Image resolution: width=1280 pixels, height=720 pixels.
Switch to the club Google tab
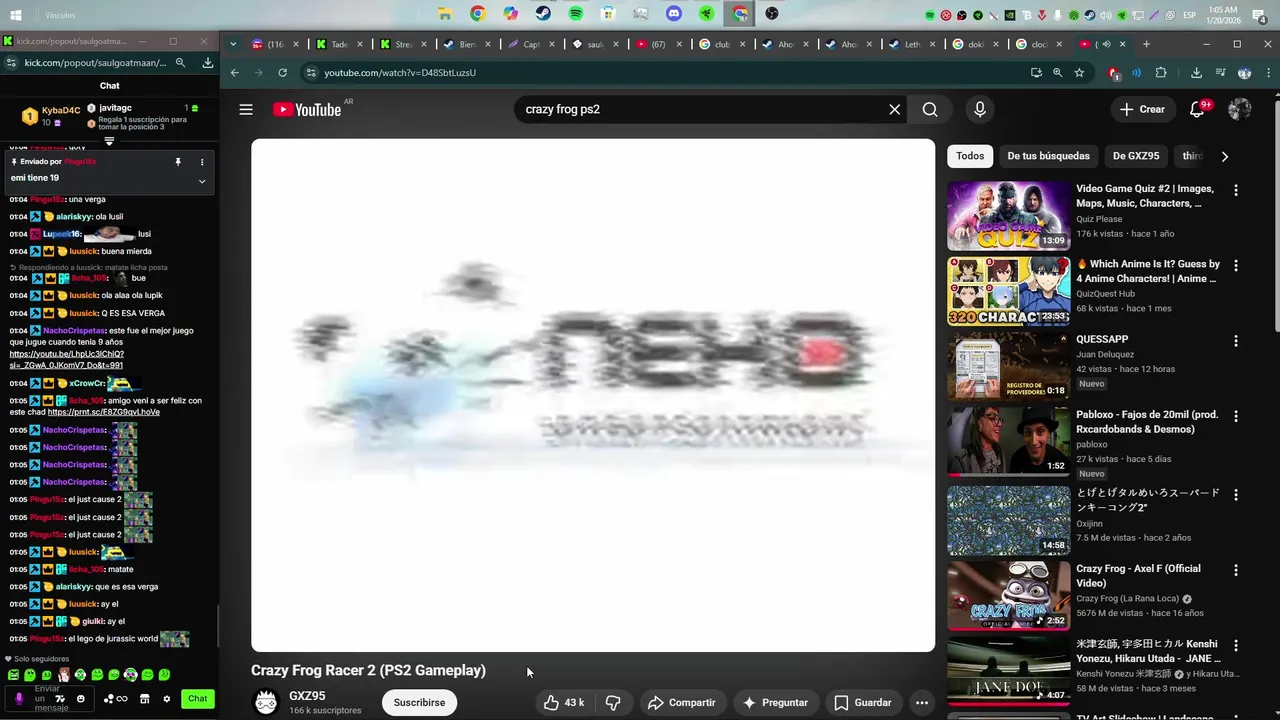click(x=722, y=44)
